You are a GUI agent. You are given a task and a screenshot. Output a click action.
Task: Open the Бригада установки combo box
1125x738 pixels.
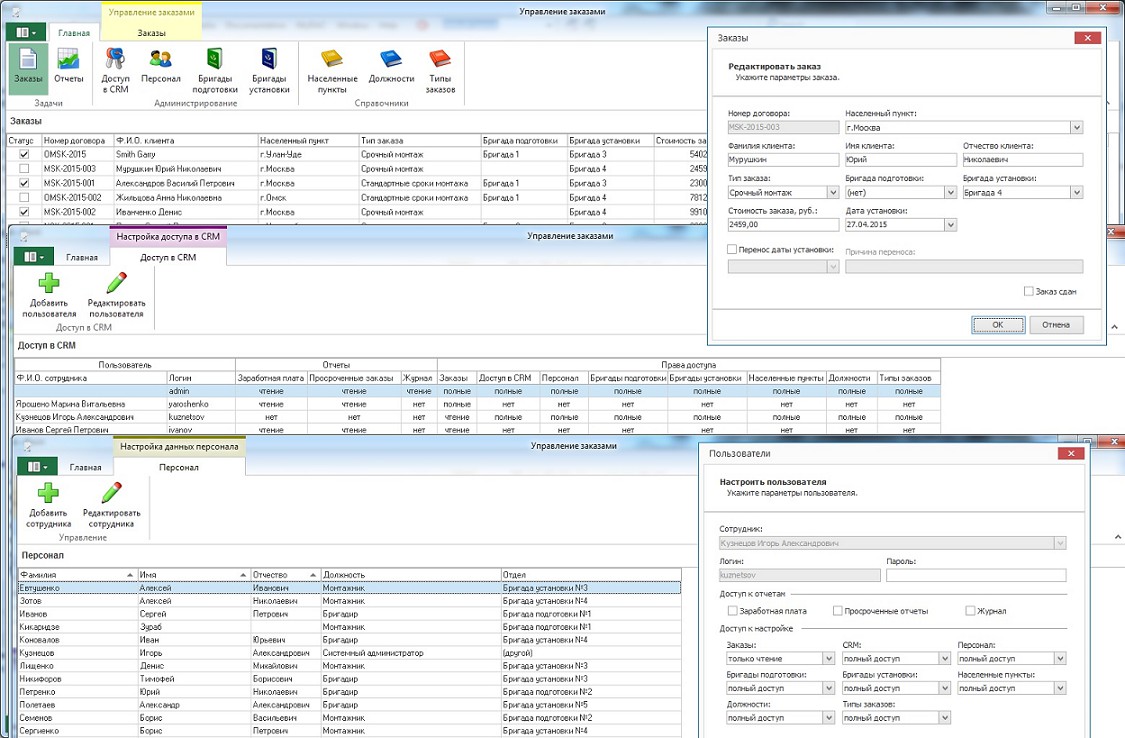(1076, 192)
